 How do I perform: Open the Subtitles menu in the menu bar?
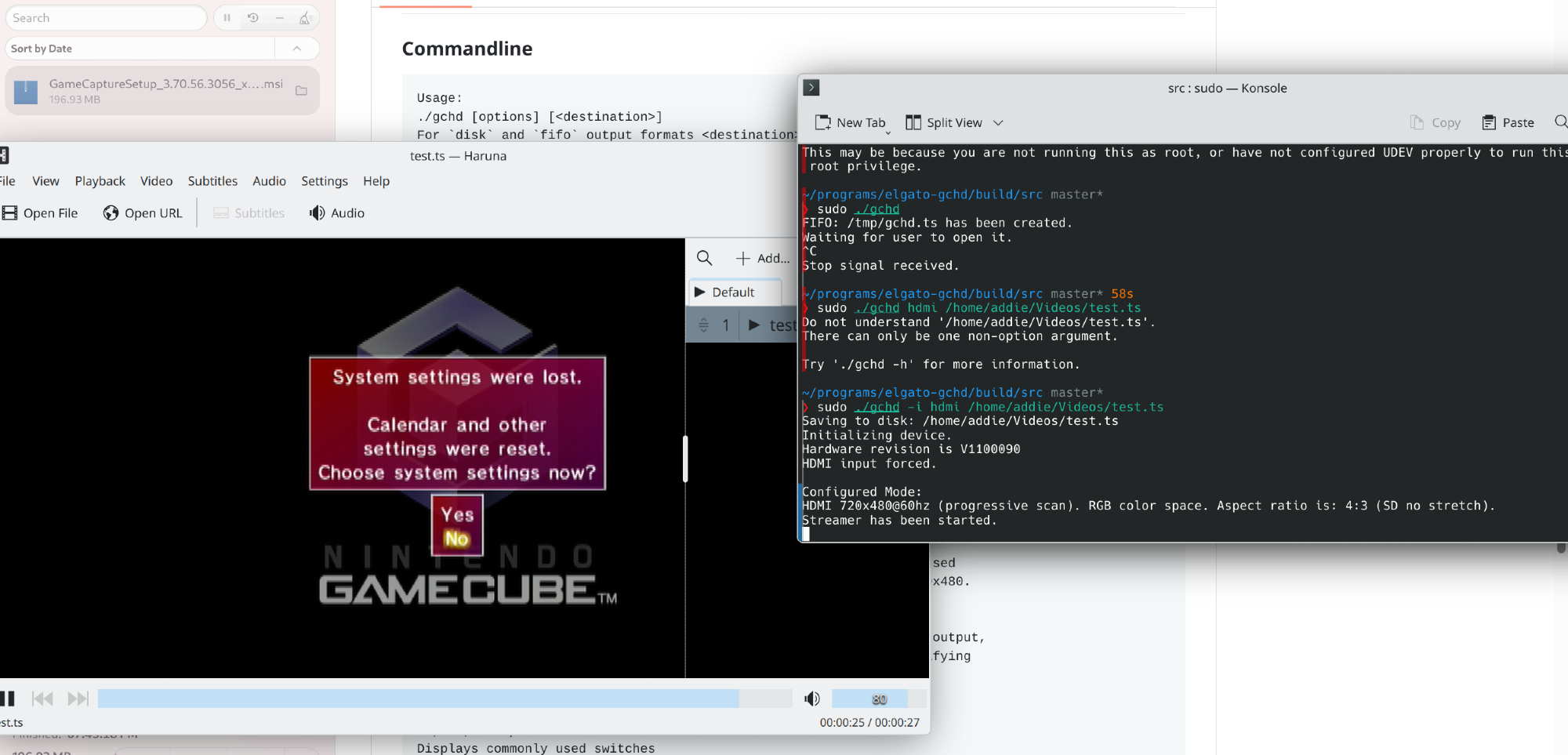pyautogui.click(x=212, y=181)
